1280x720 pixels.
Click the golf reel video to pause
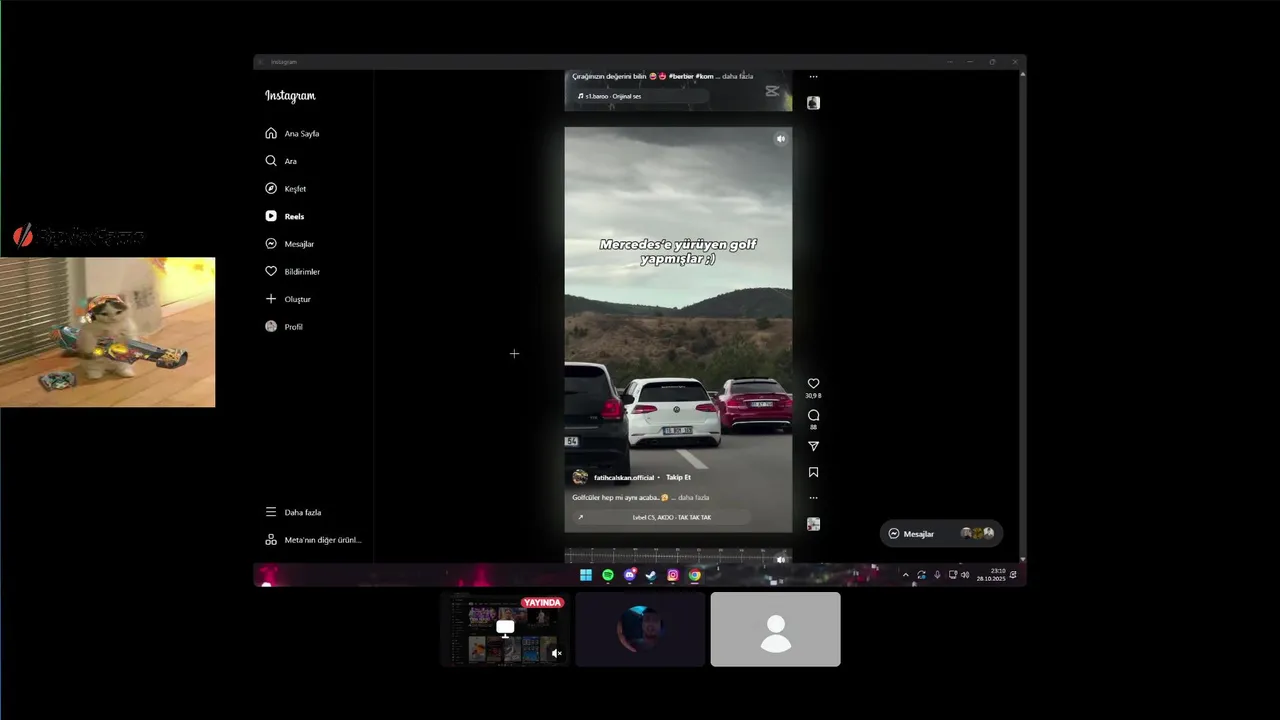pyautogui.click(x=678, y=330)
